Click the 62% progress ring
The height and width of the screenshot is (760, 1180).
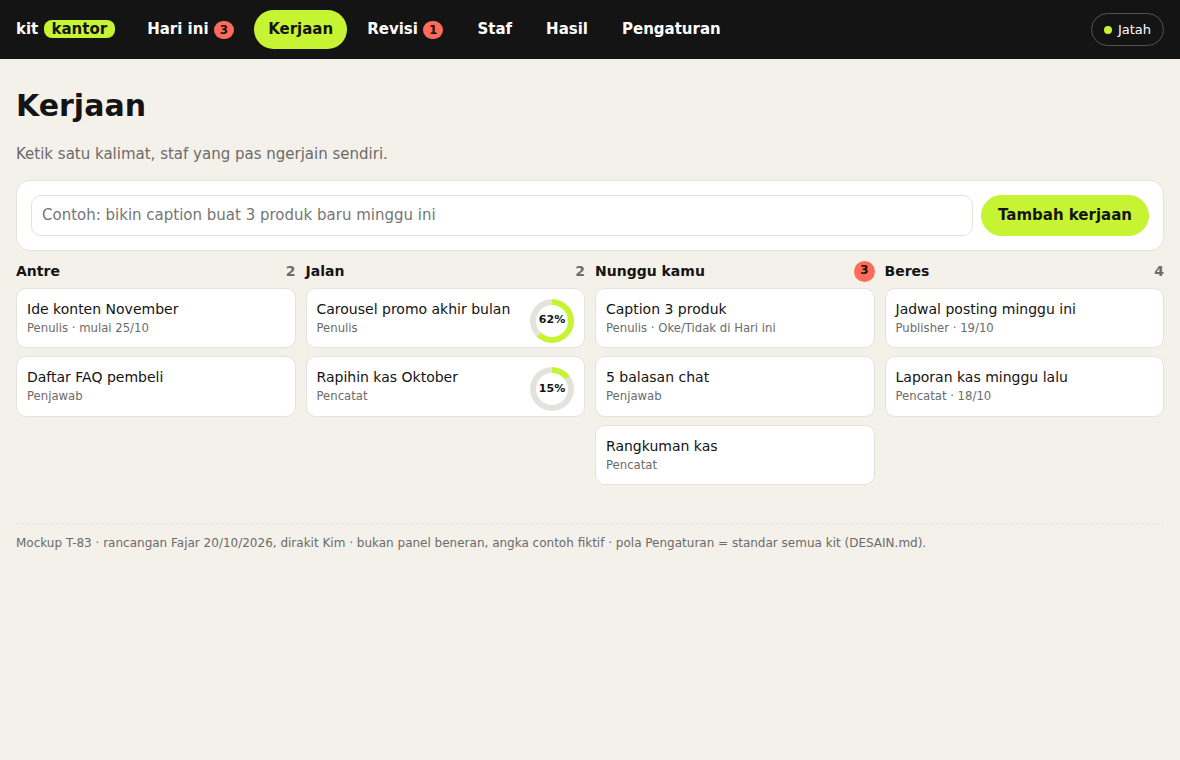552,321
